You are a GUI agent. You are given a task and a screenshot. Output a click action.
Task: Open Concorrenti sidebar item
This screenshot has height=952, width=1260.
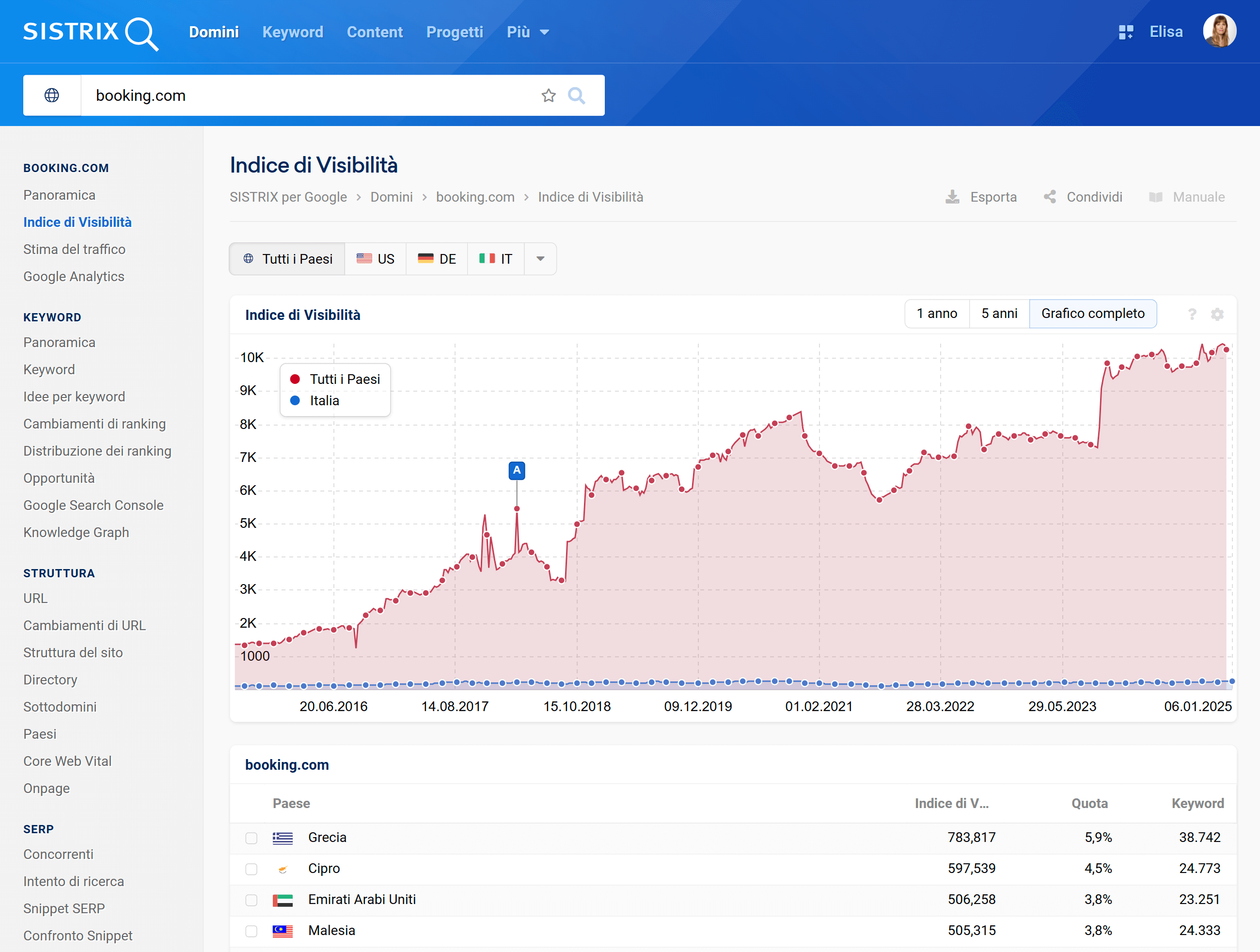tap(58, 854)
